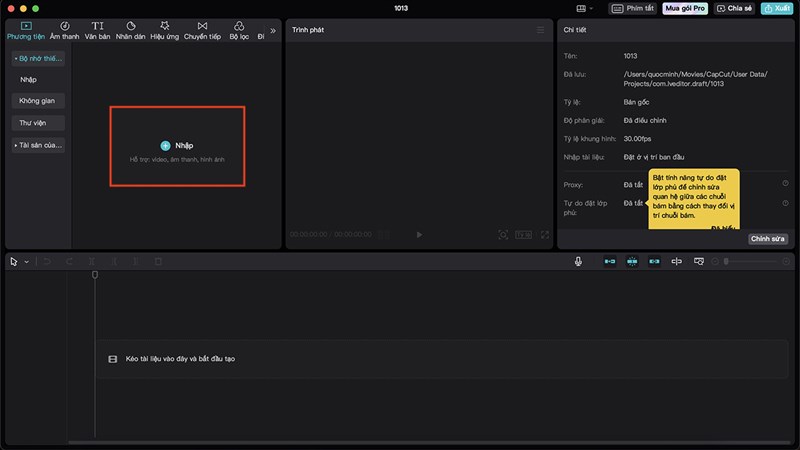Image resolution: width=800 pixels, height=450 pixels.
Task: Click the microphone record voiceover icon
Action: pyautogui.click(x=578, y=261)
